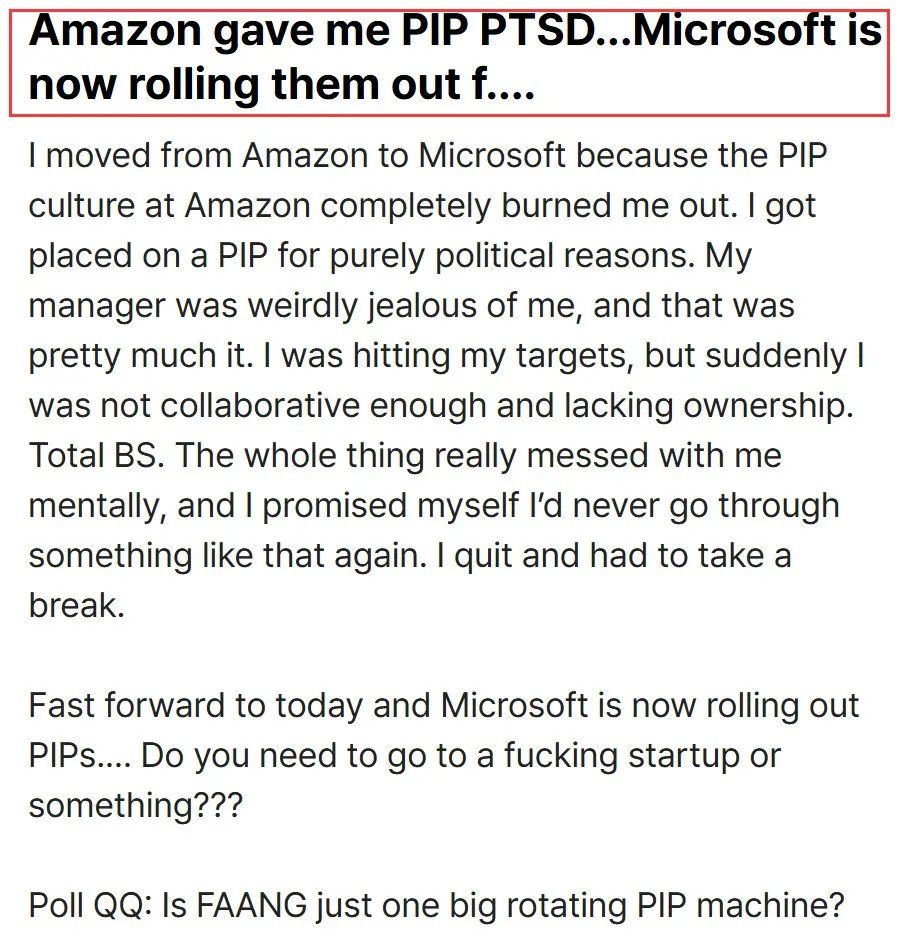
Task: Click 'was not collaborative enough and lacking ownership'
Action: pos(441,405)
